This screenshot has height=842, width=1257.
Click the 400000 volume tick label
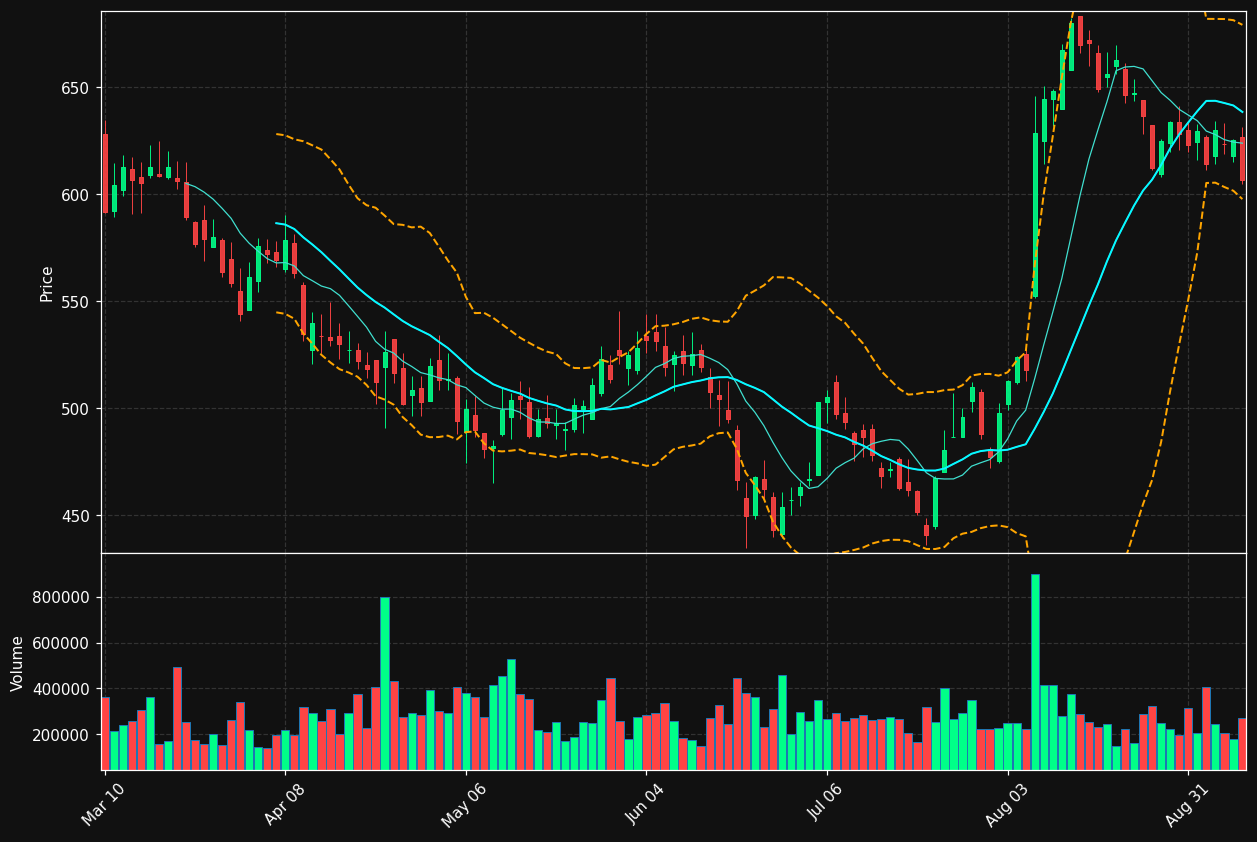tap(62, 689)
